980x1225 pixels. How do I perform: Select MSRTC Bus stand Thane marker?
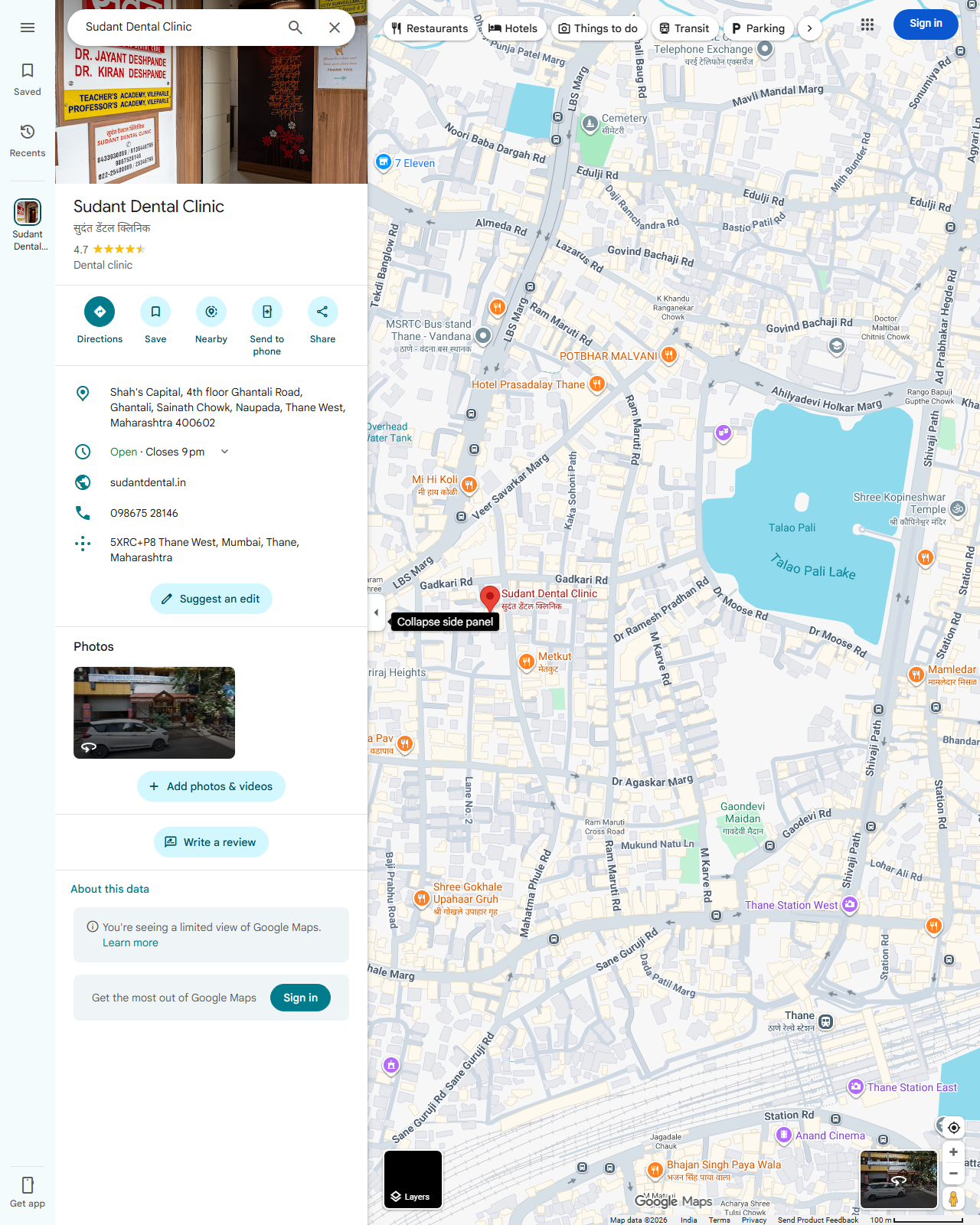tap(483, 335)
